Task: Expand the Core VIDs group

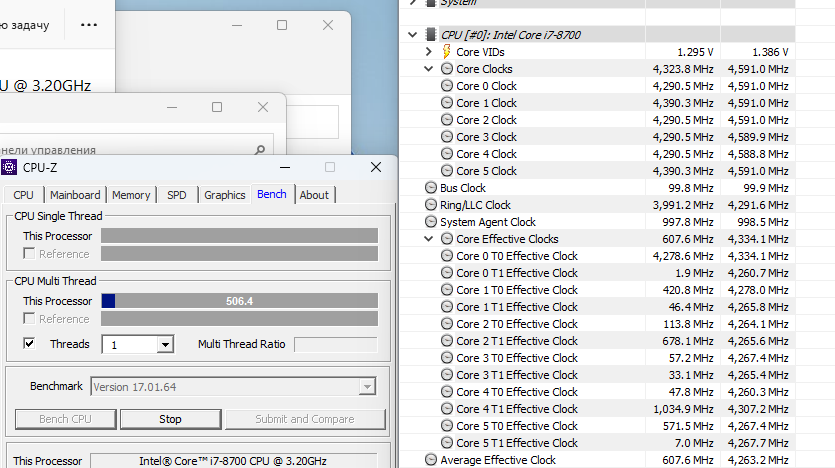Action: click(x=429, y=52)
